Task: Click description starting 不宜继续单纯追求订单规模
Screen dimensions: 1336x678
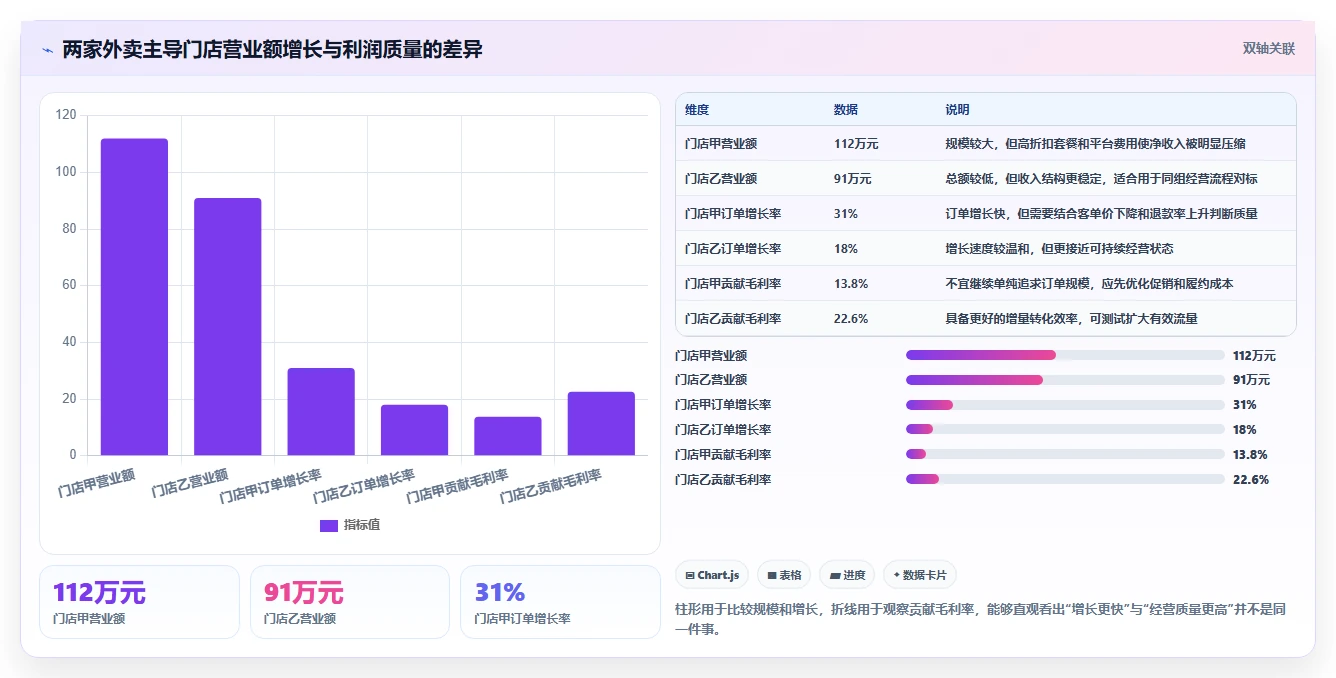Action: click(x=1089, y=284)
